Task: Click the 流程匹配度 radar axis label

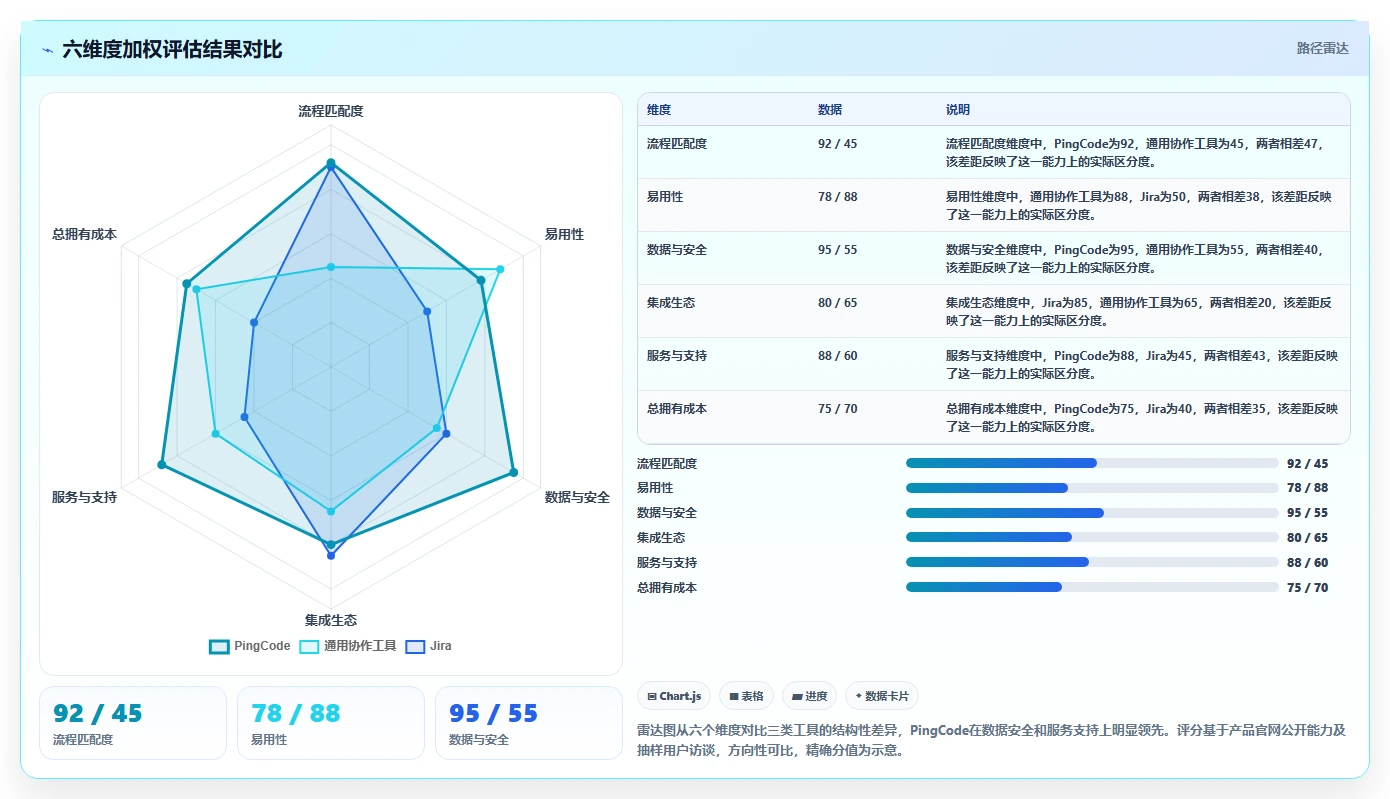Action: tap(331, 111)
